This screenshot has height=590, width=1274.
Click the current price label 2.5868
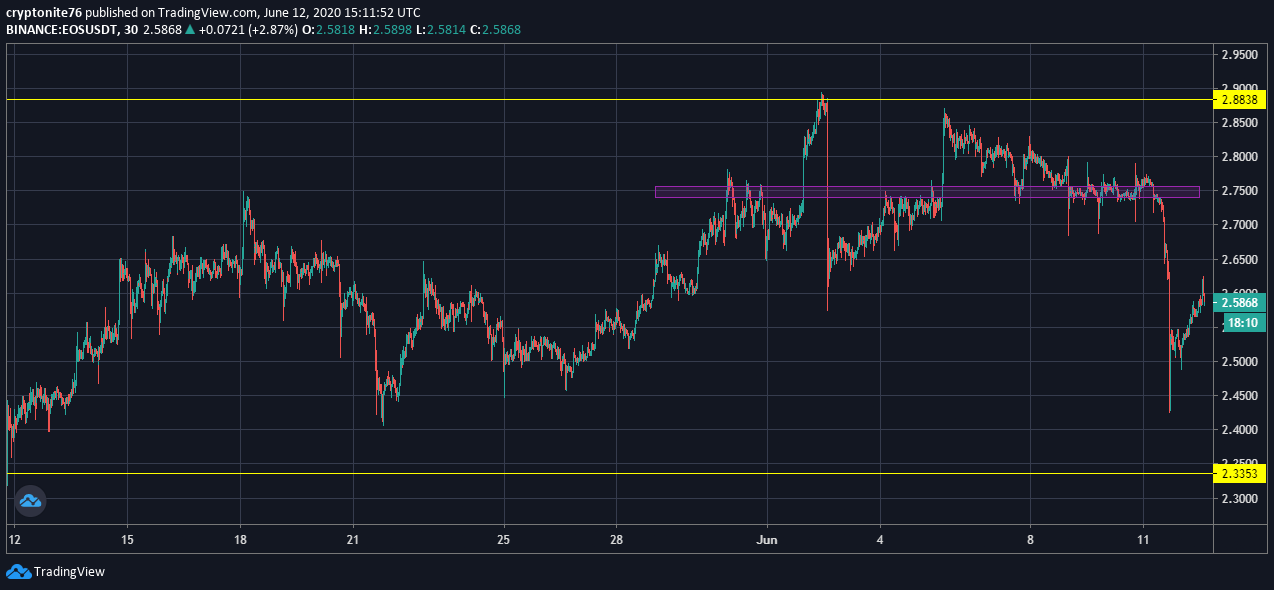point(1239,302)
